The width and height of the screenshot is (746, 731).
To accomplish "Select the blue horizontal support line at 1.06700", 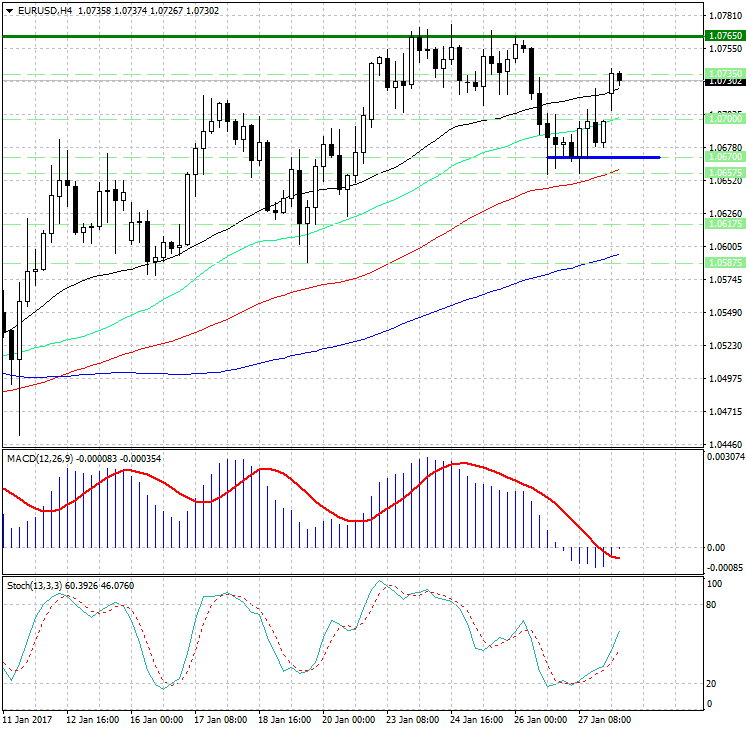I will point(603,157).
